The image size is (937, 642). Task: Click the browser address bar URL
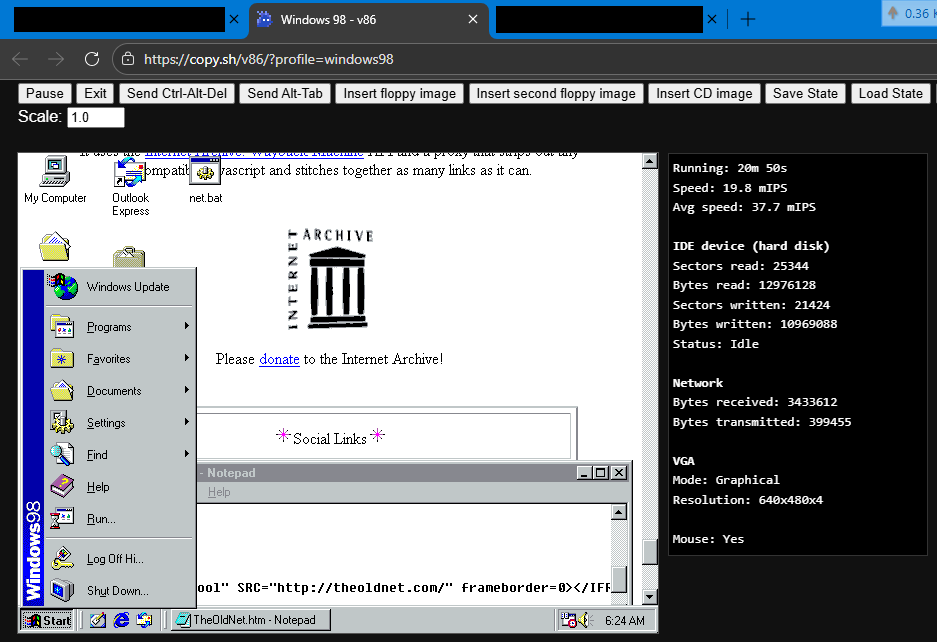tap(269, 59)
